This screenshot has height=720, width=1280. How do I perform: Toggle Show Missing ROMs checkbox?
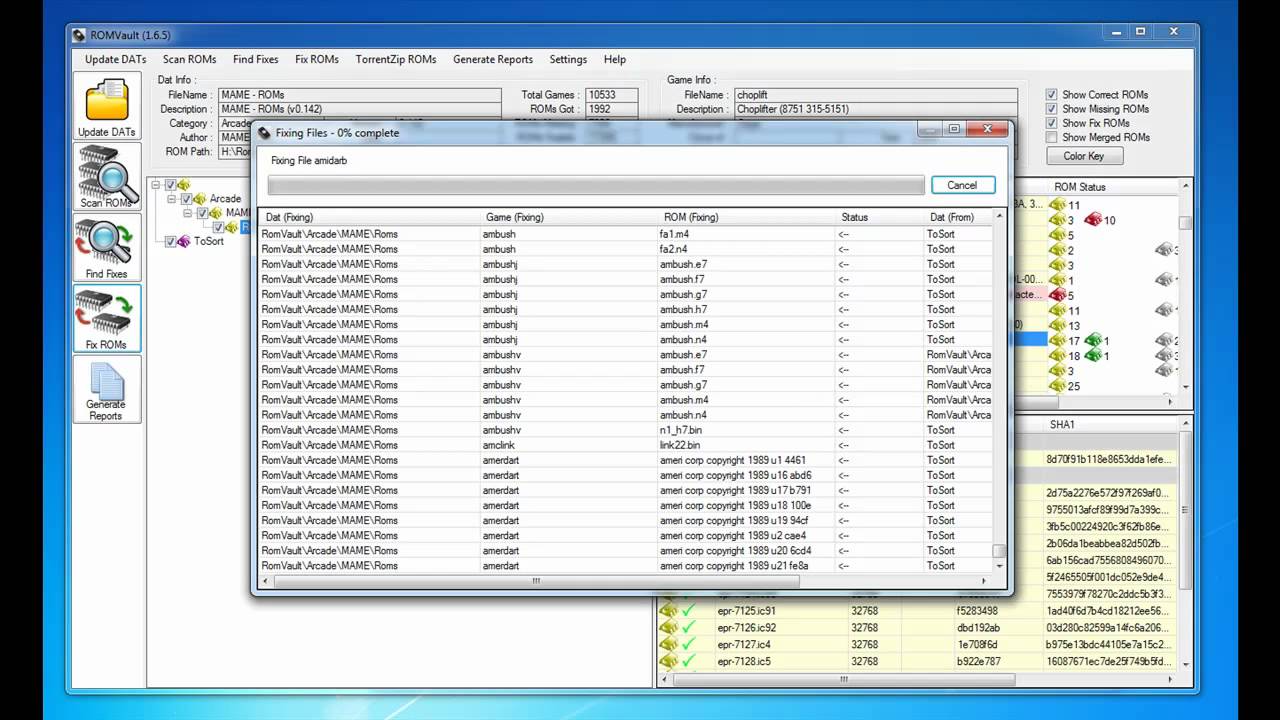(1051, 109)
